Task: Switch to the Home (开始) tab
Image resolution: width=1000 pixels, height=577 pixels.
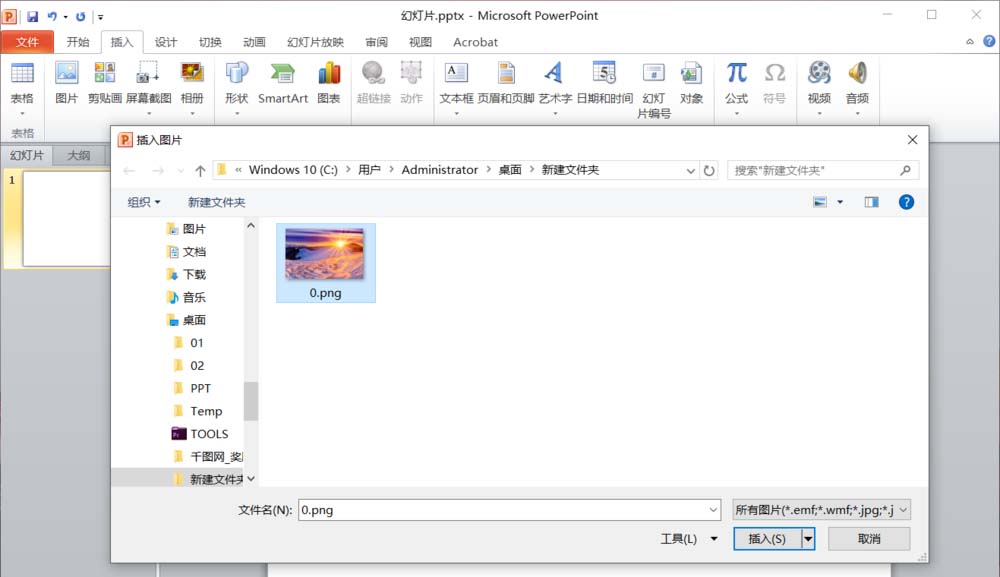Action: point(78,42)
